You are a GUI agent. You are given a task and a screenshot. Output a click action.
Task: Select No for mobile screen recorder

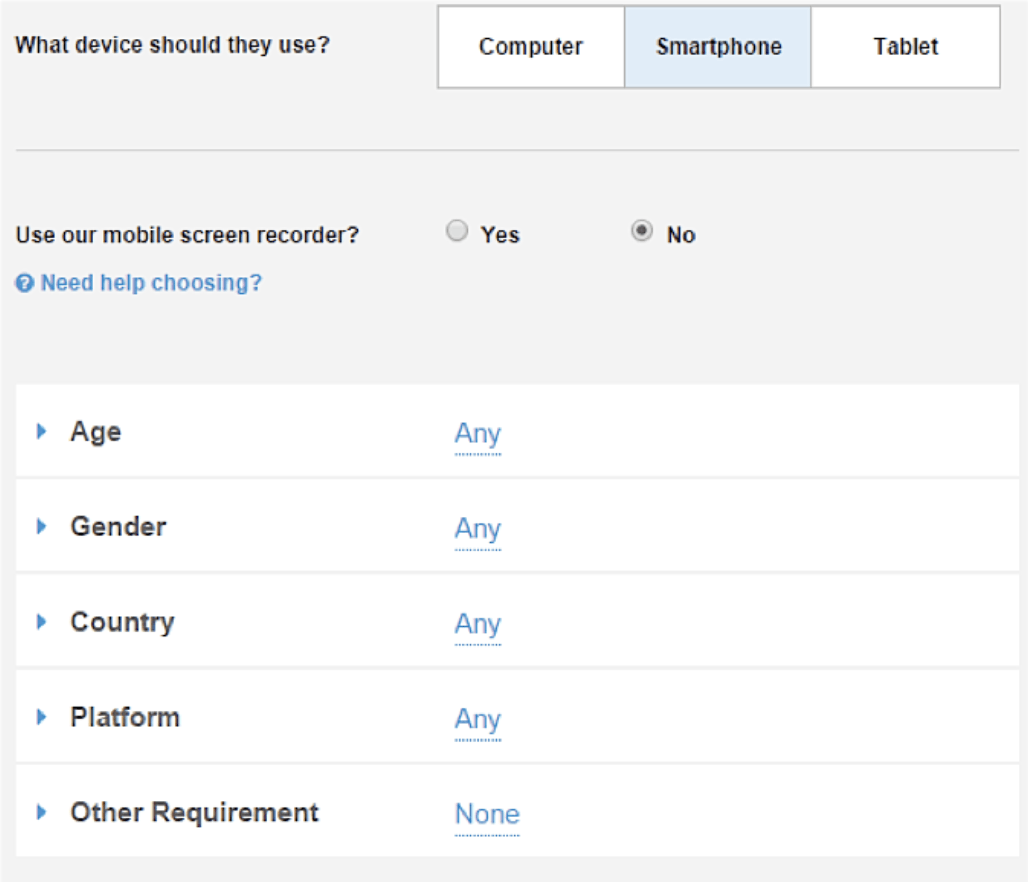642,232
